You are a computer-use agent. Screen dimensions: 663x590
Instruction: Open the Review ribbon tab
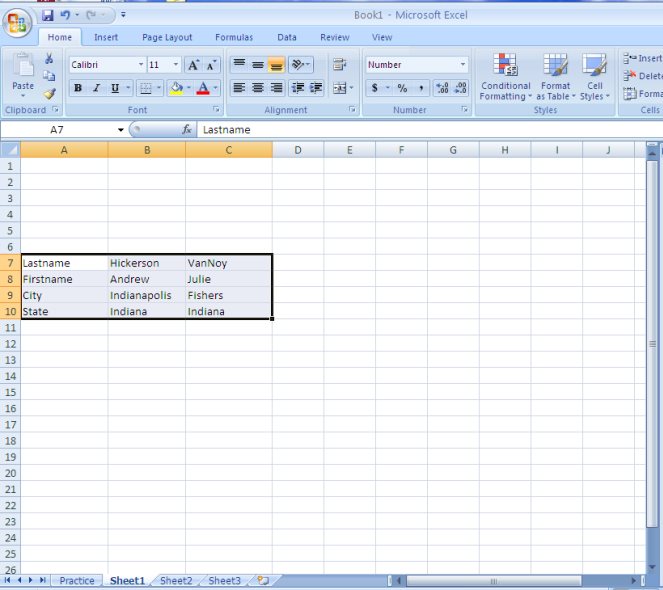point(334,37)
